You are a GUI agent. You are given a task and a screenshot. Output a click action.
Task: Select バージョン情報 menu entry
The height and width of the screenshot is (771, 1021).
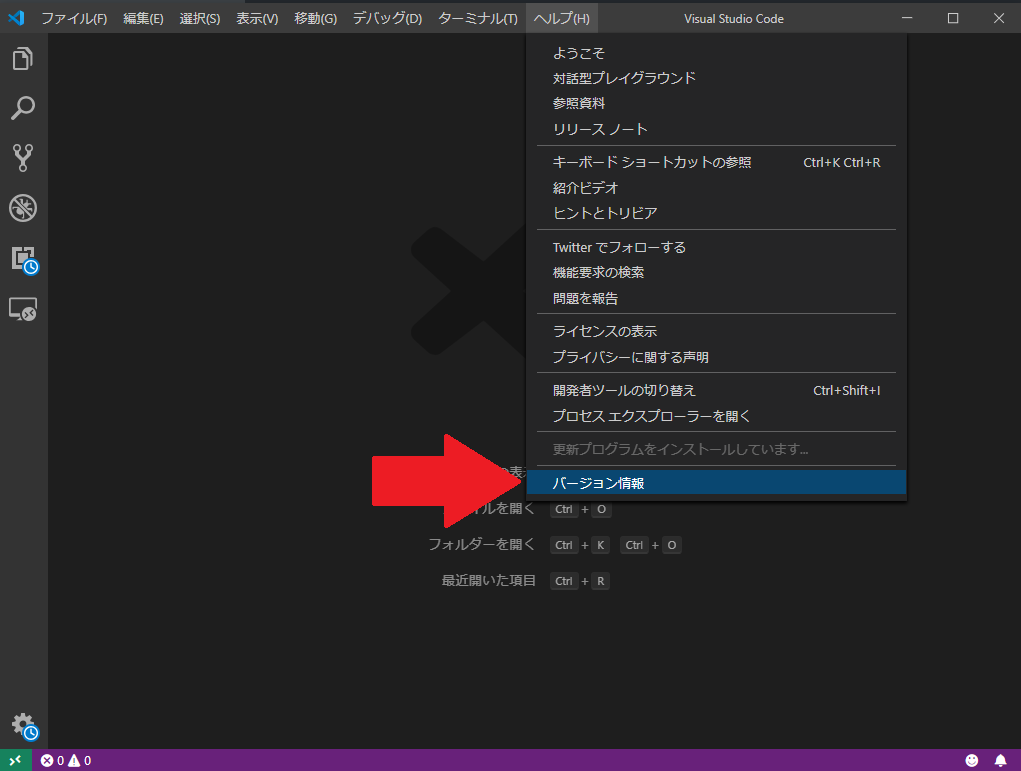click(x=716, y=483)
